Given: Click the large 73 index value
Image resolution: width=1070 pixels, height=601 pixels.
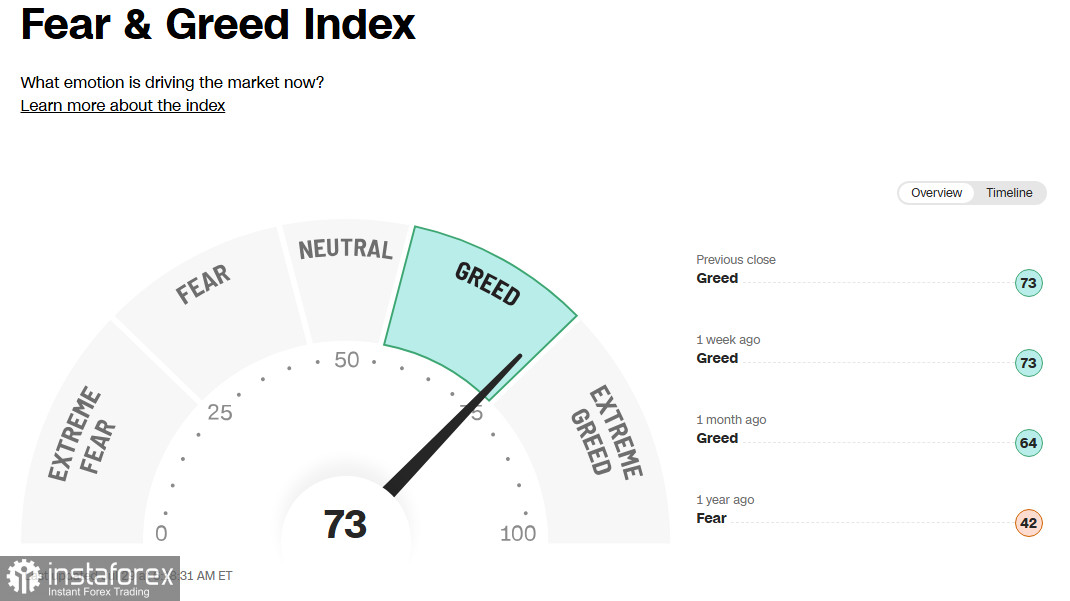Looking at the screenshot, I should point(345,524).
